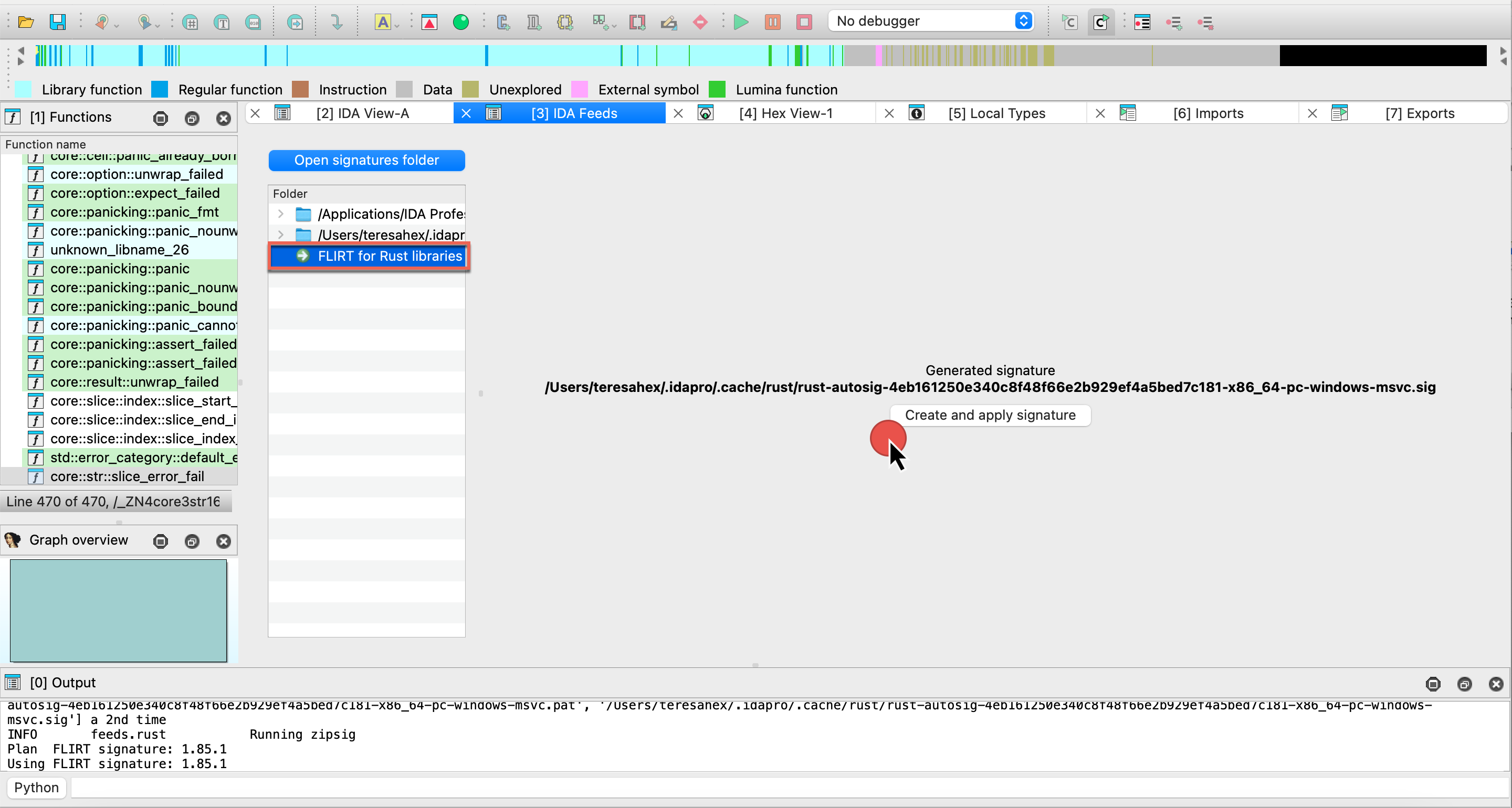Open the Local Types tab
Image resolution: width=1512 pixels, height=808 pixels.
[996, 113]
